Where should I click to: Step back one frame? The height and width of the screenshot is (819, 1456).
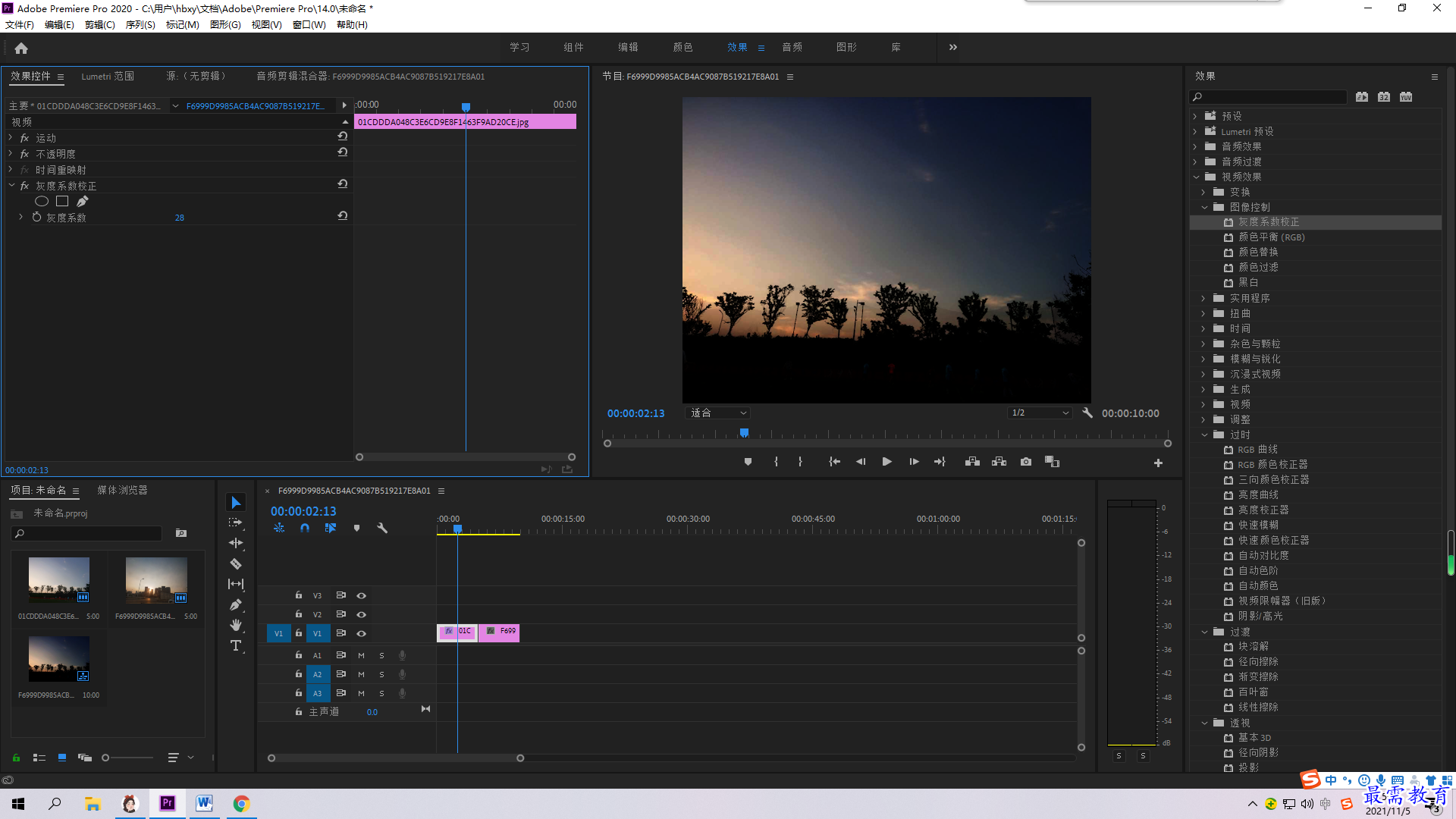point(861,462)
